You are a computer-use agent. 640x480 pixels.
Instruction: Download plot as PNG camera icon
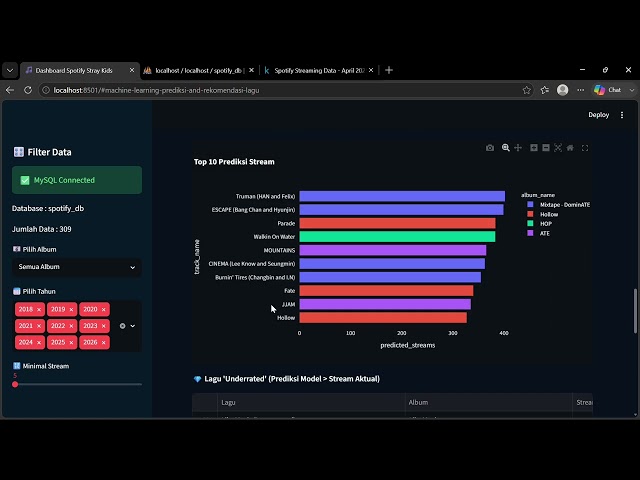click(x=490, y=148)
